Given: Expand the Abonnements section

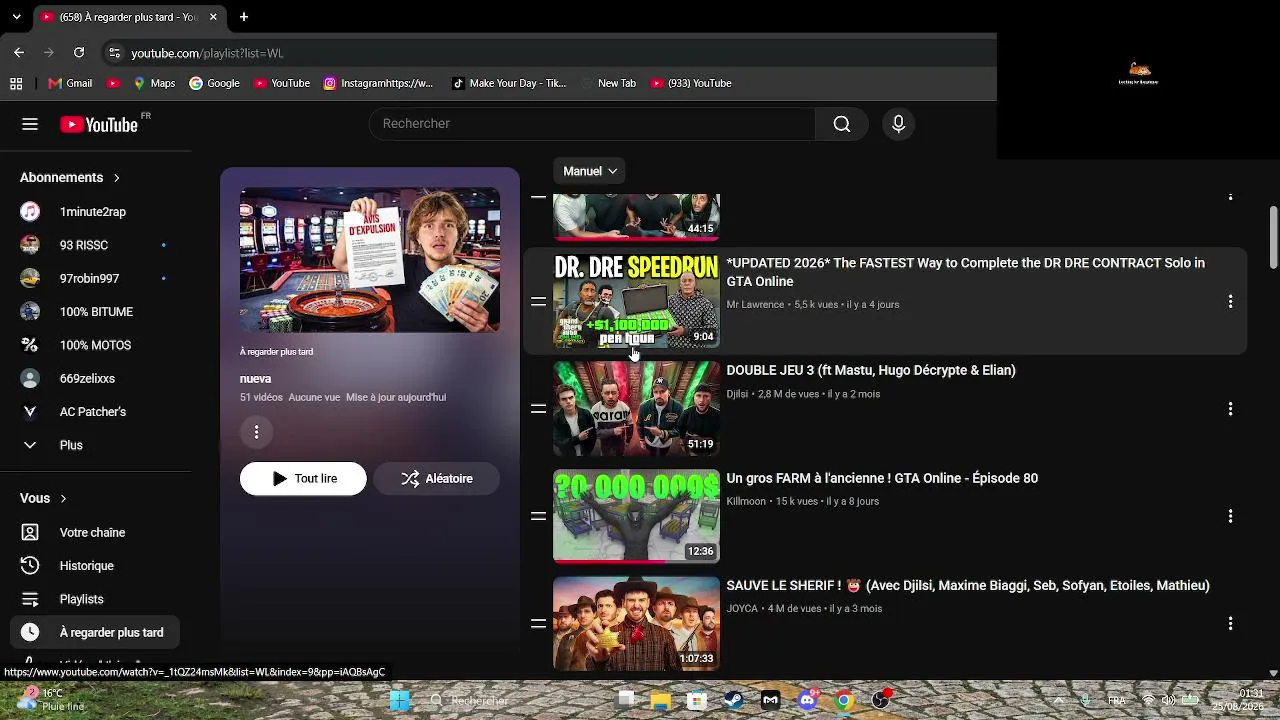Looking at the screenshot, I should [70, 178].
